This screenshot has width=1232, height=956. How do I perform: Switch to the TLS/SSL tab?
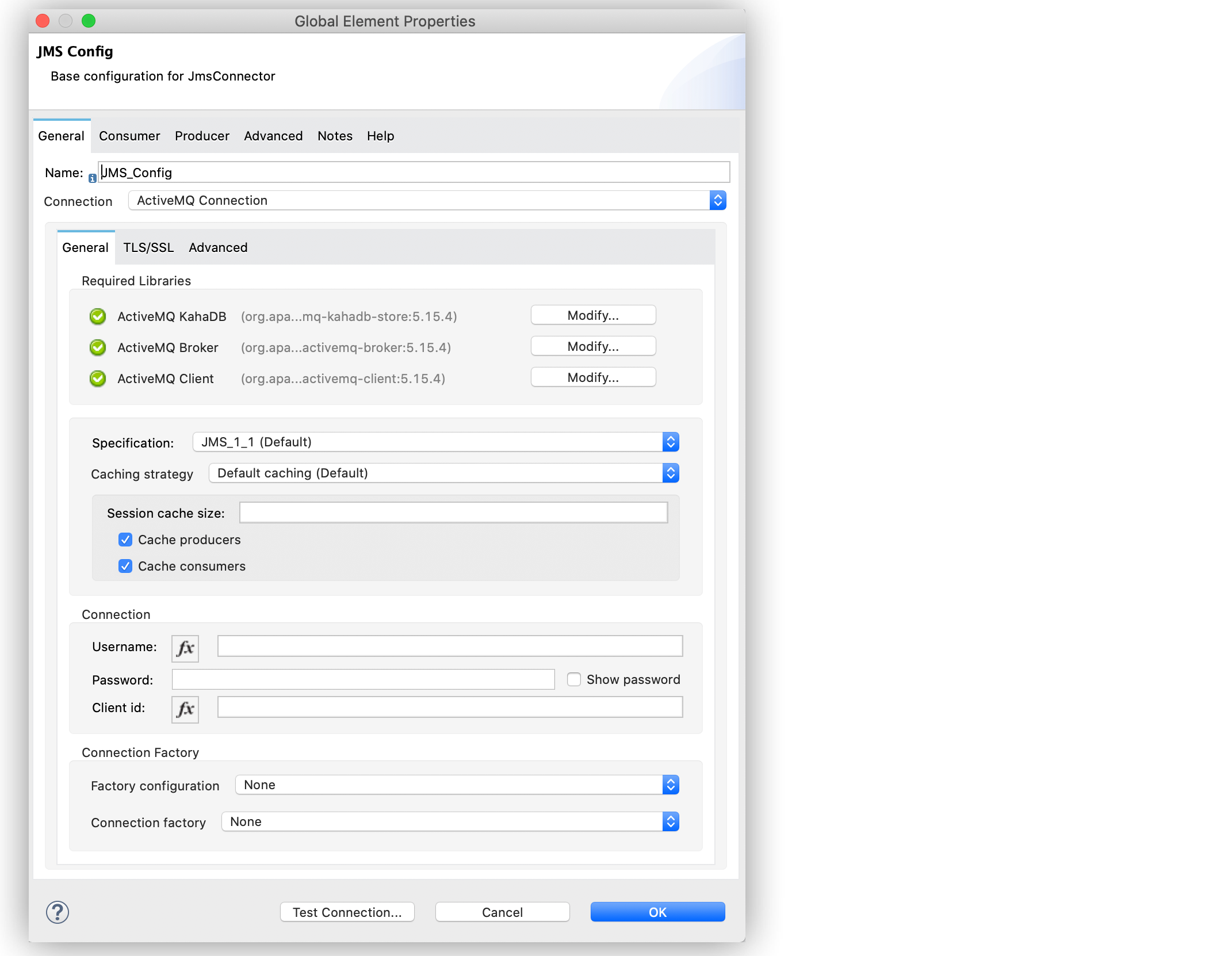[148, 247]
